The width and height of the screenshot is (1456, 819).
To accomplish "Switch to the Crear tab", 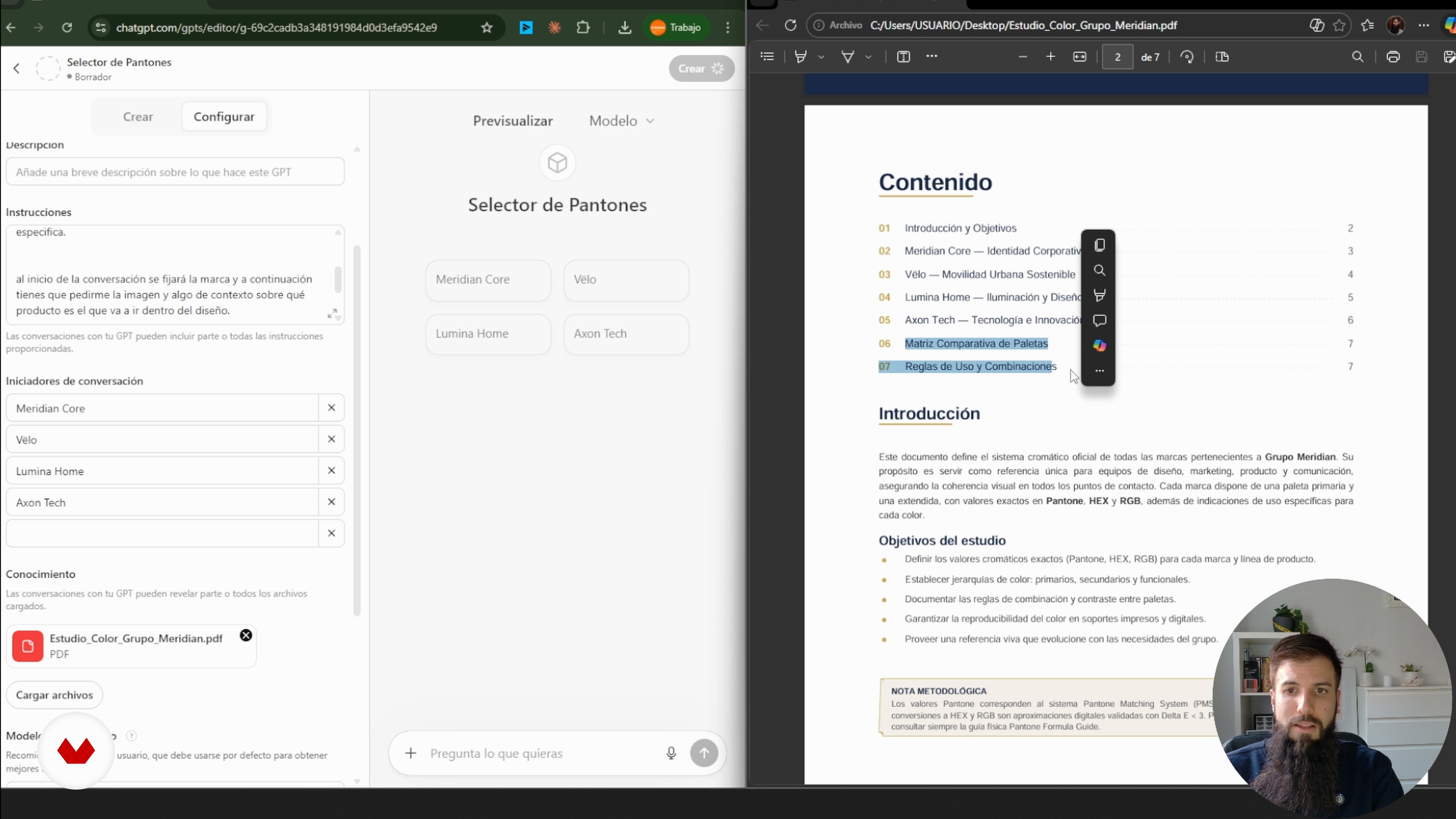I will point(138,116).
